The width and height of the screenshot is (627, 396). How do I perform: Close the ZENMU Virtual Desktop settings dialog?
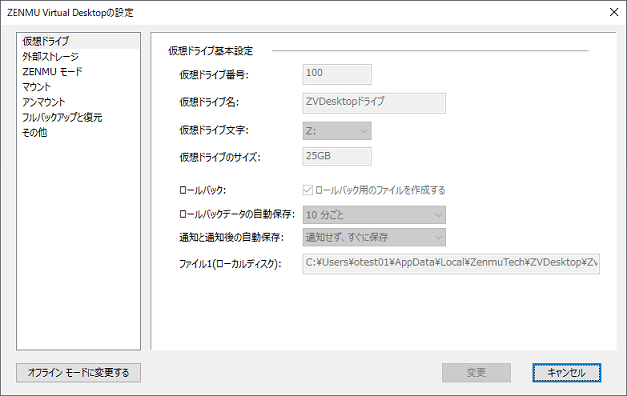coord(614,12)
